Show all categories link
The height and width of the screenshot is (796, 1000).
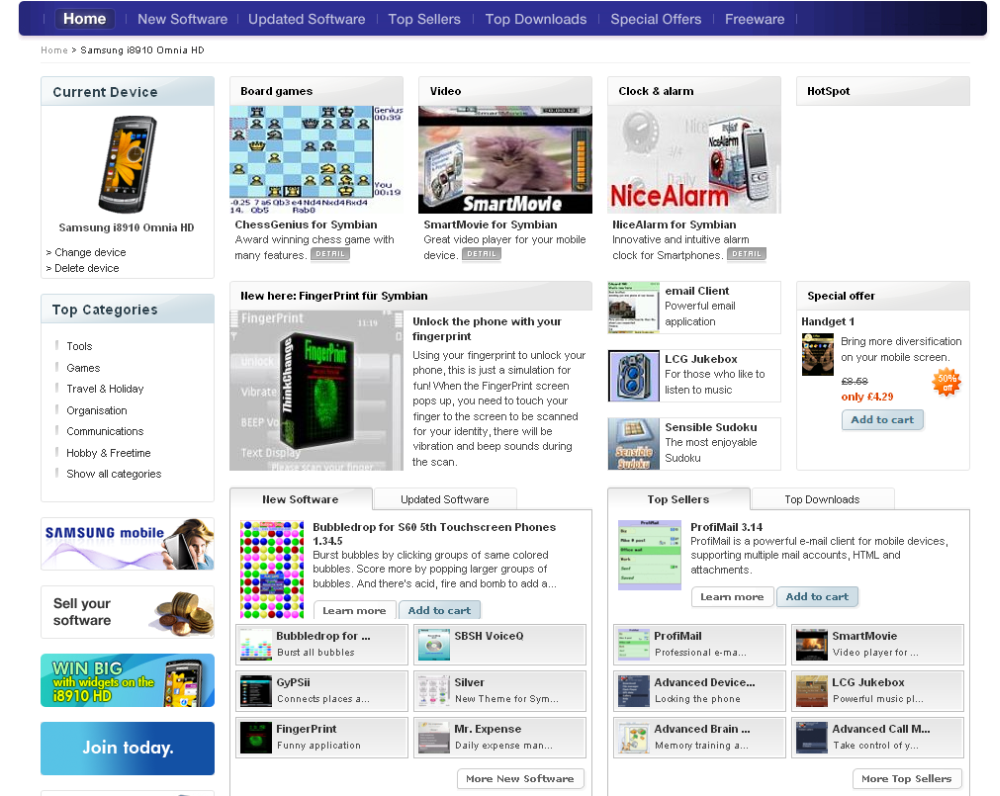(114, 474)
